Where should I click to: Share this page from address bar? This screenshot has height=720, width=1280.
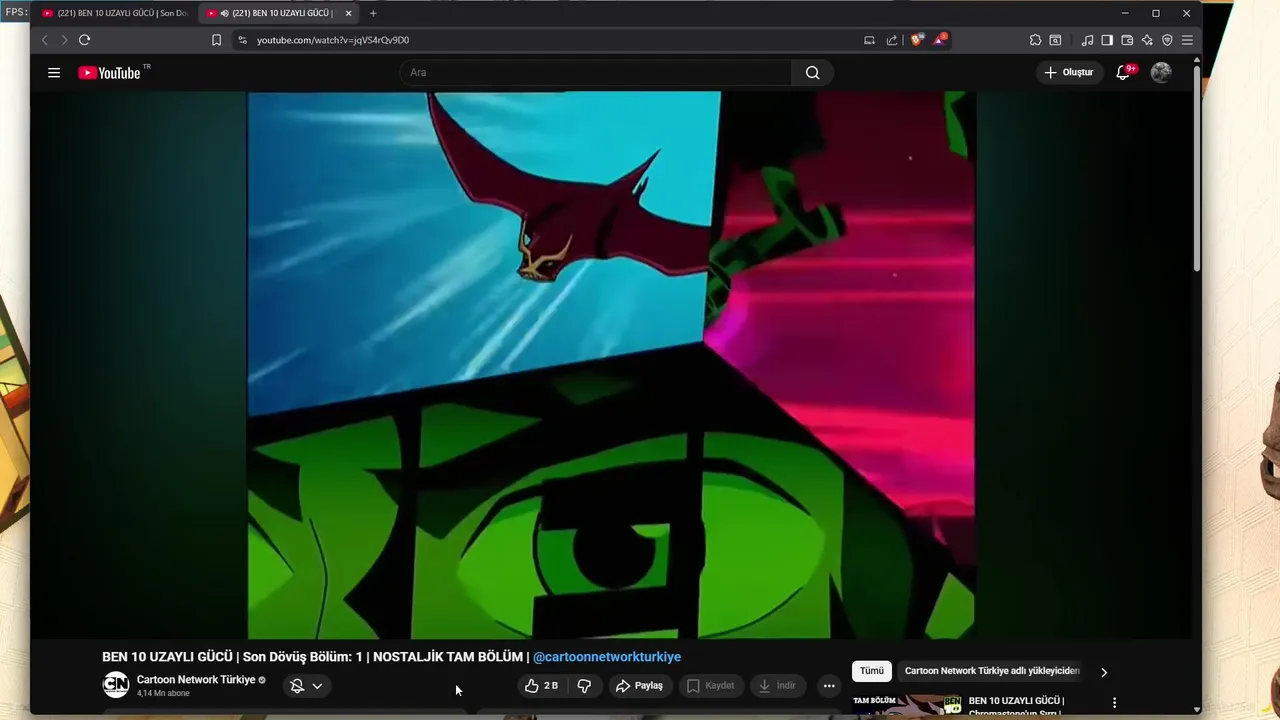[892, 40]
